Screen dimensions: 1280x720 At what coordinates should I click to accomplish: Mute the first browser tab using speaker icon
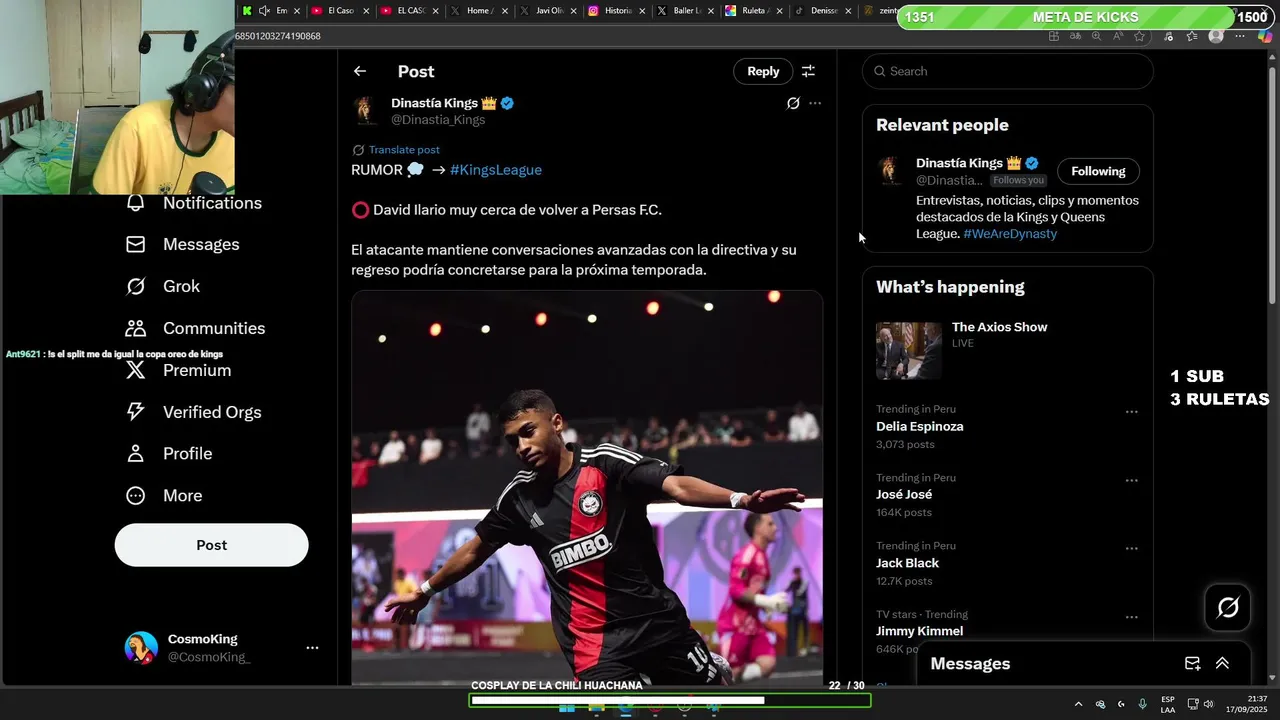[x=264, y=11]
